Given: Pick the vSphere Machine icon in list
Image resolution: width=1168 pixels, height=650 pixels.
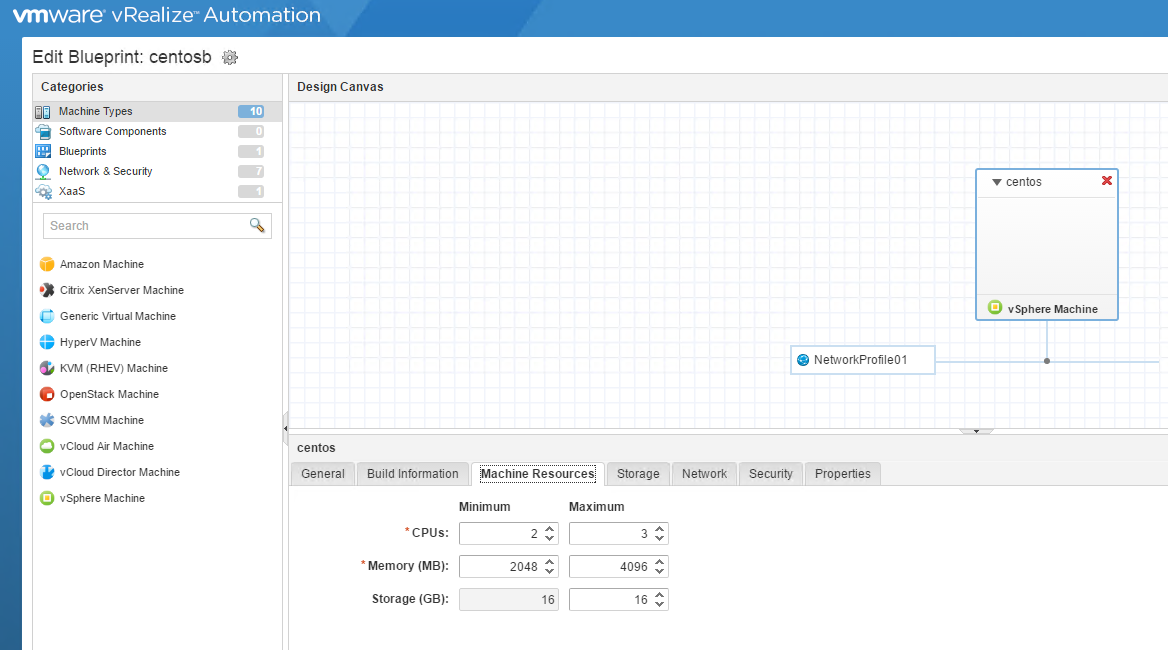Looking at the screenshot, I should tap(47, 499).
